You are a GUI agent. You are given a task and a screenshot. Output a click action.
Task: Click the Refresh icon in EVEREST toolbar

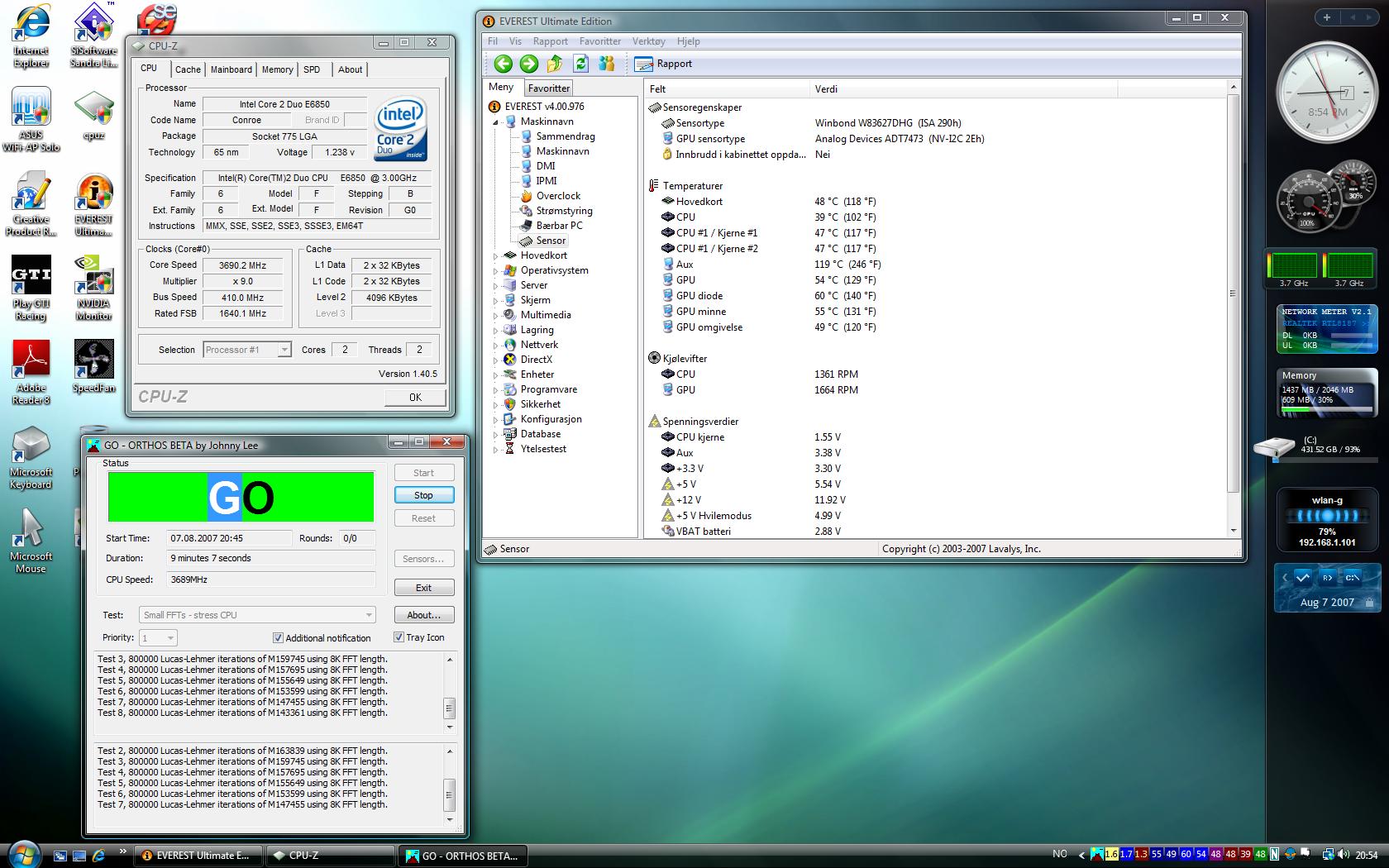point(580,64)
